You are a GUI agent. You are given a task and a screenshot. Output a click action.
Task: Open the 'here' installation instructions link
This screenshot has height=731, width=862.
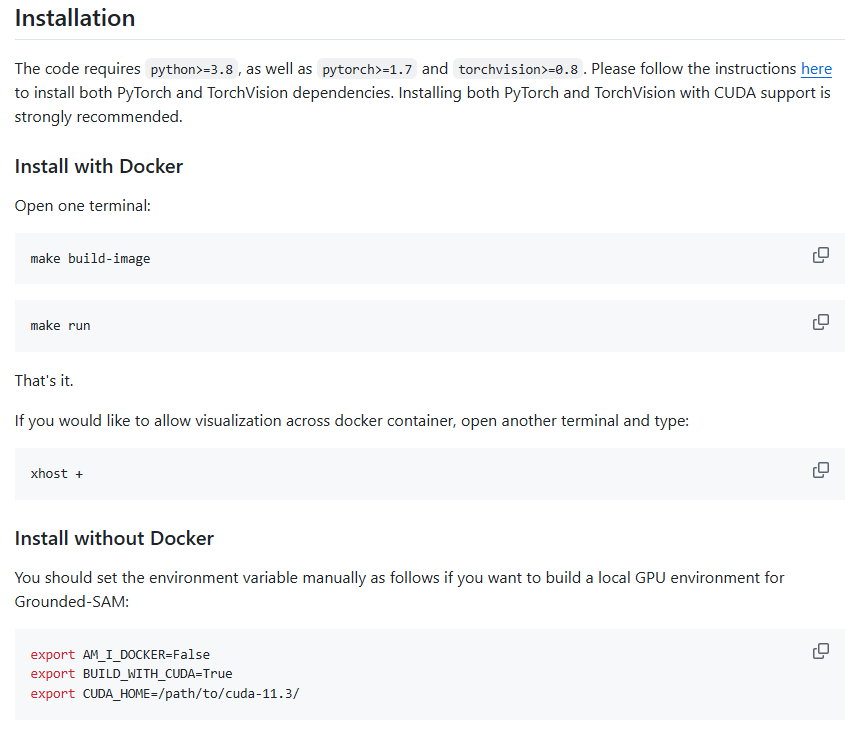pos(816,69)
